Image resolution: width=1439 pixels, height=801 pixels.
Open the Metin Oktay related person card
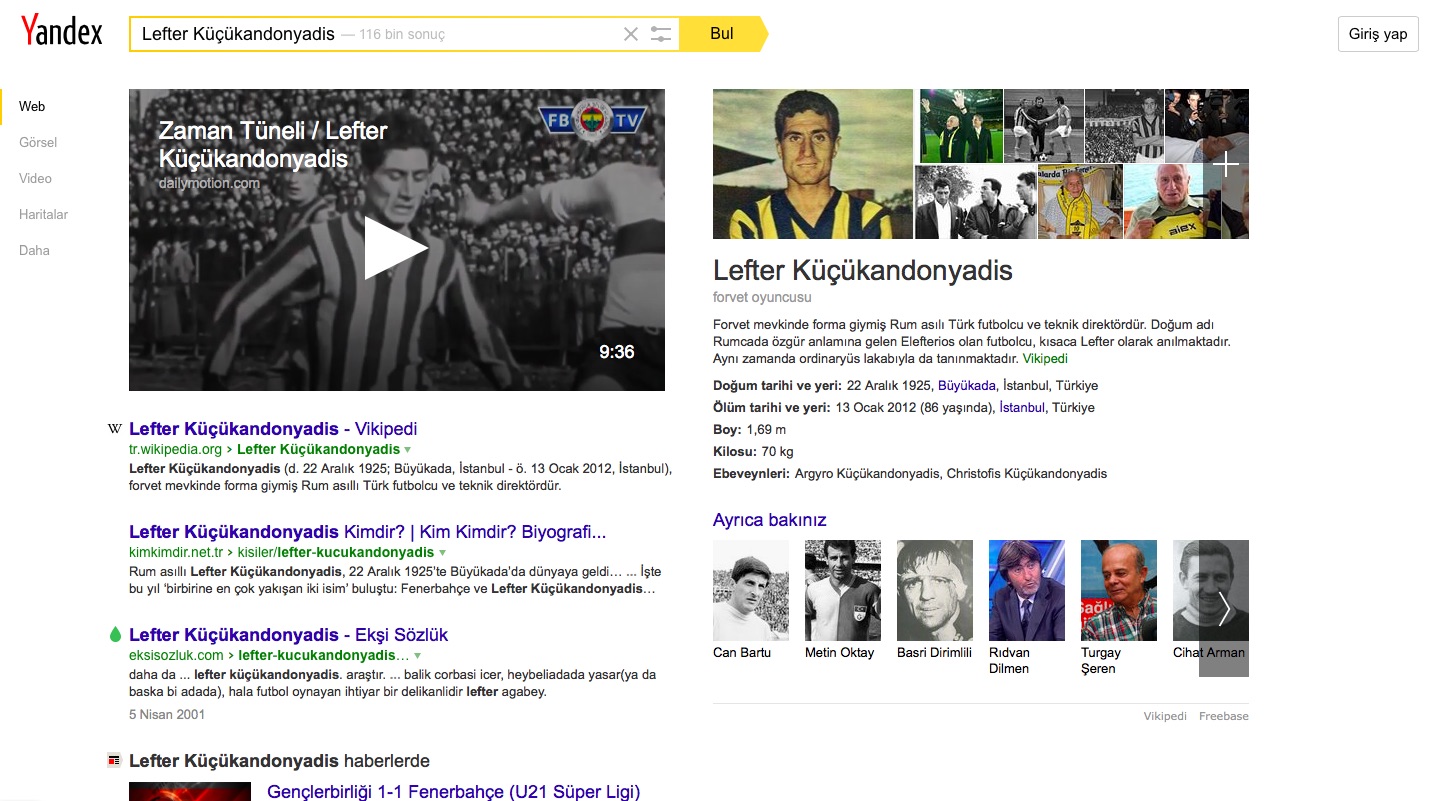point(843,600)
